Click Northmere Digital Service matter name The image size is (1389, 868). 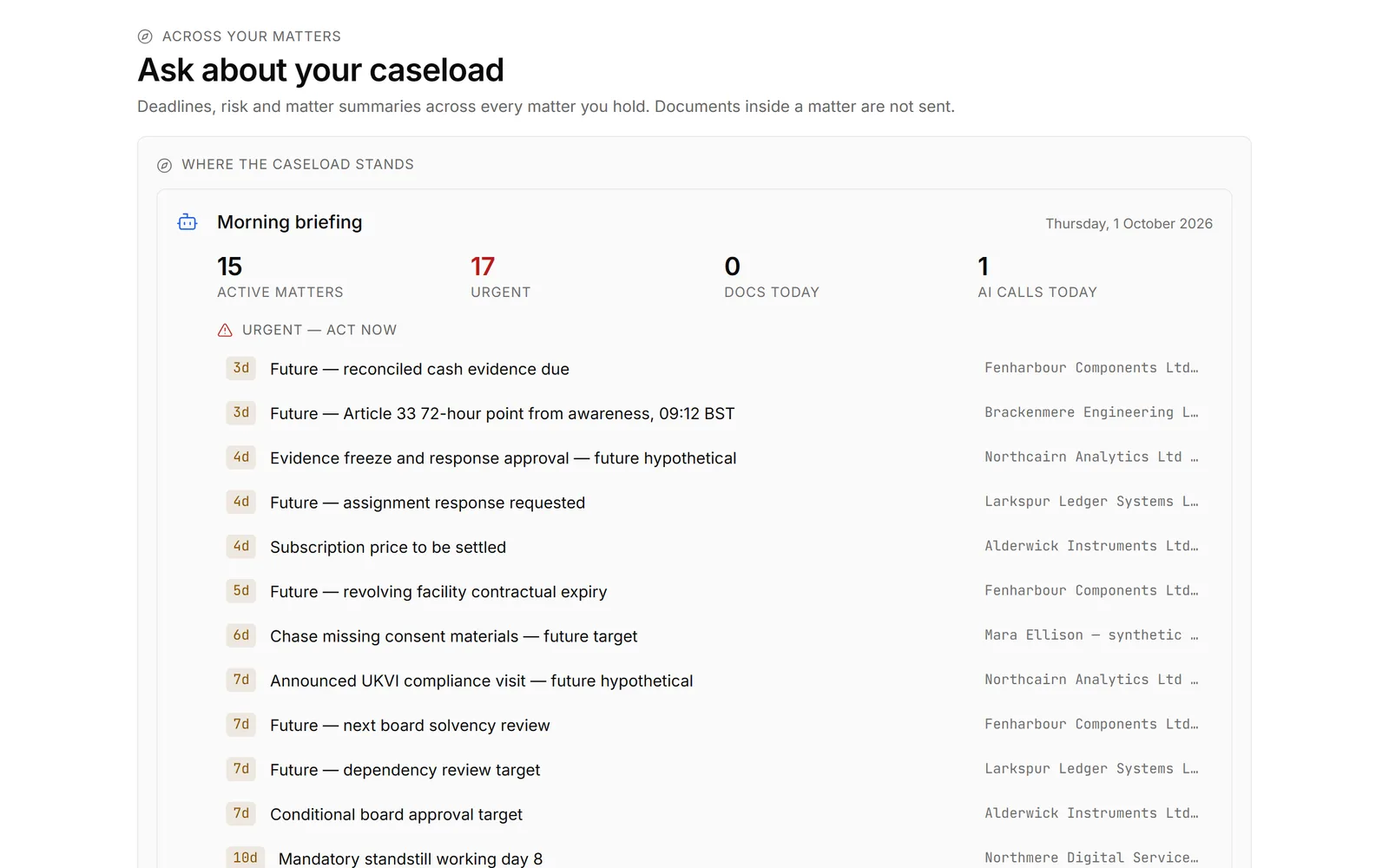coord(1091,858)
